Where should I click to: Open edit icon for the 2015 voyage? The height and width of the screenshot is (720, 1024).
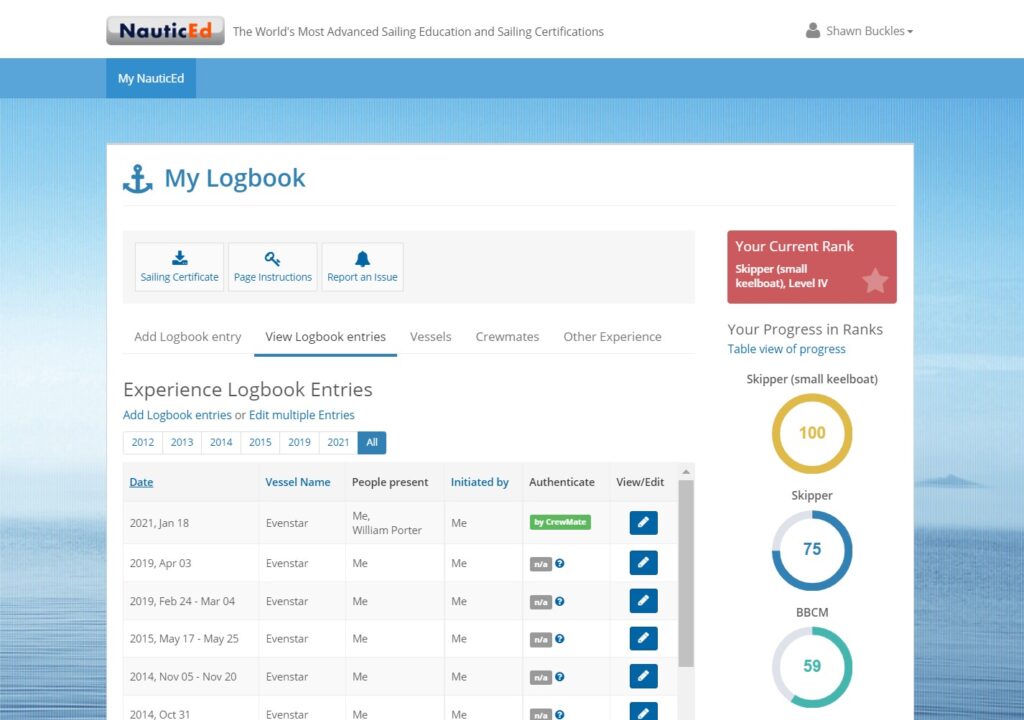pos(643,638)
